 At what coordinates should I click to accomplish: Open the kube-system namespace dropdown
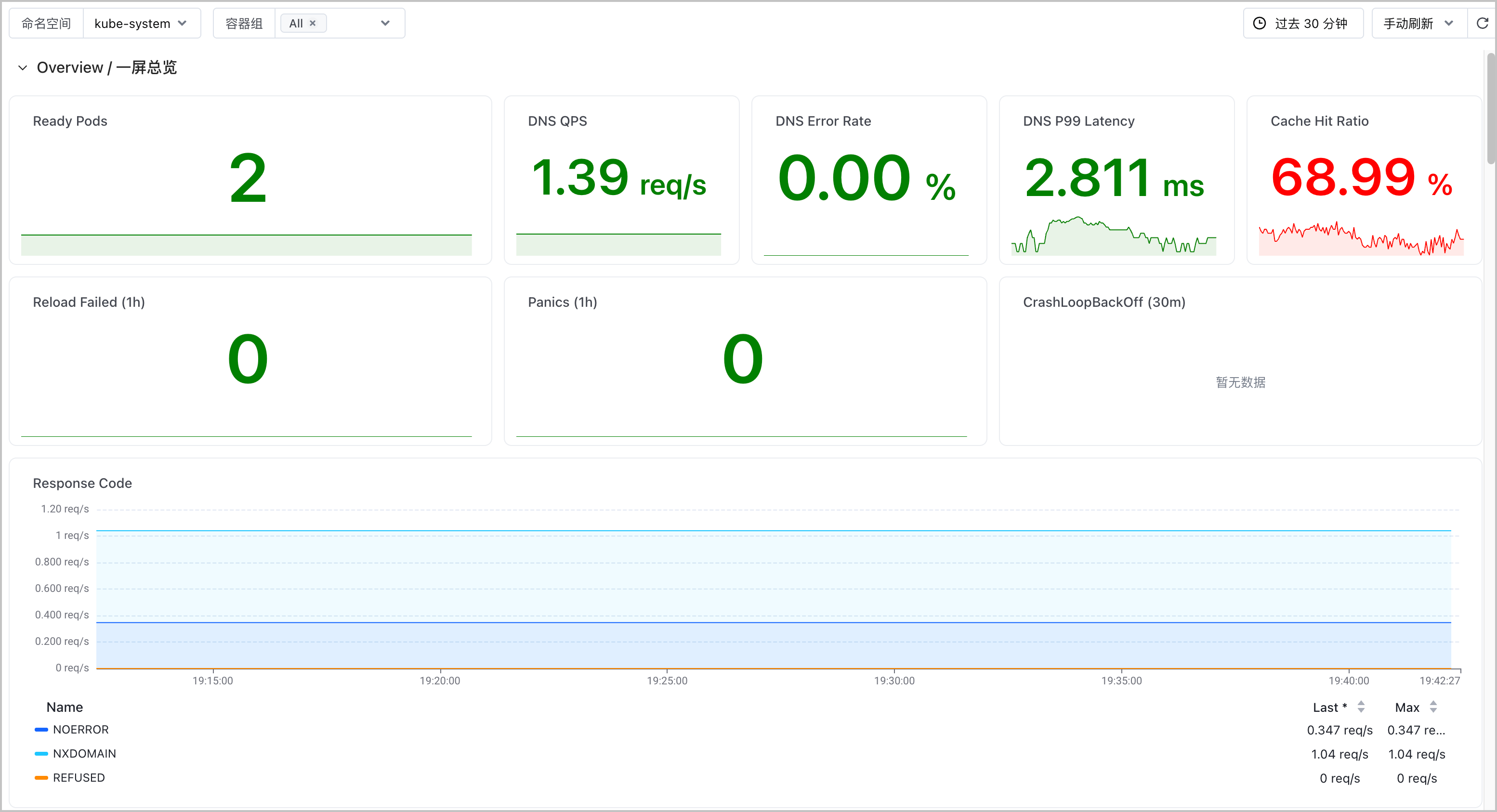(141, 23)
